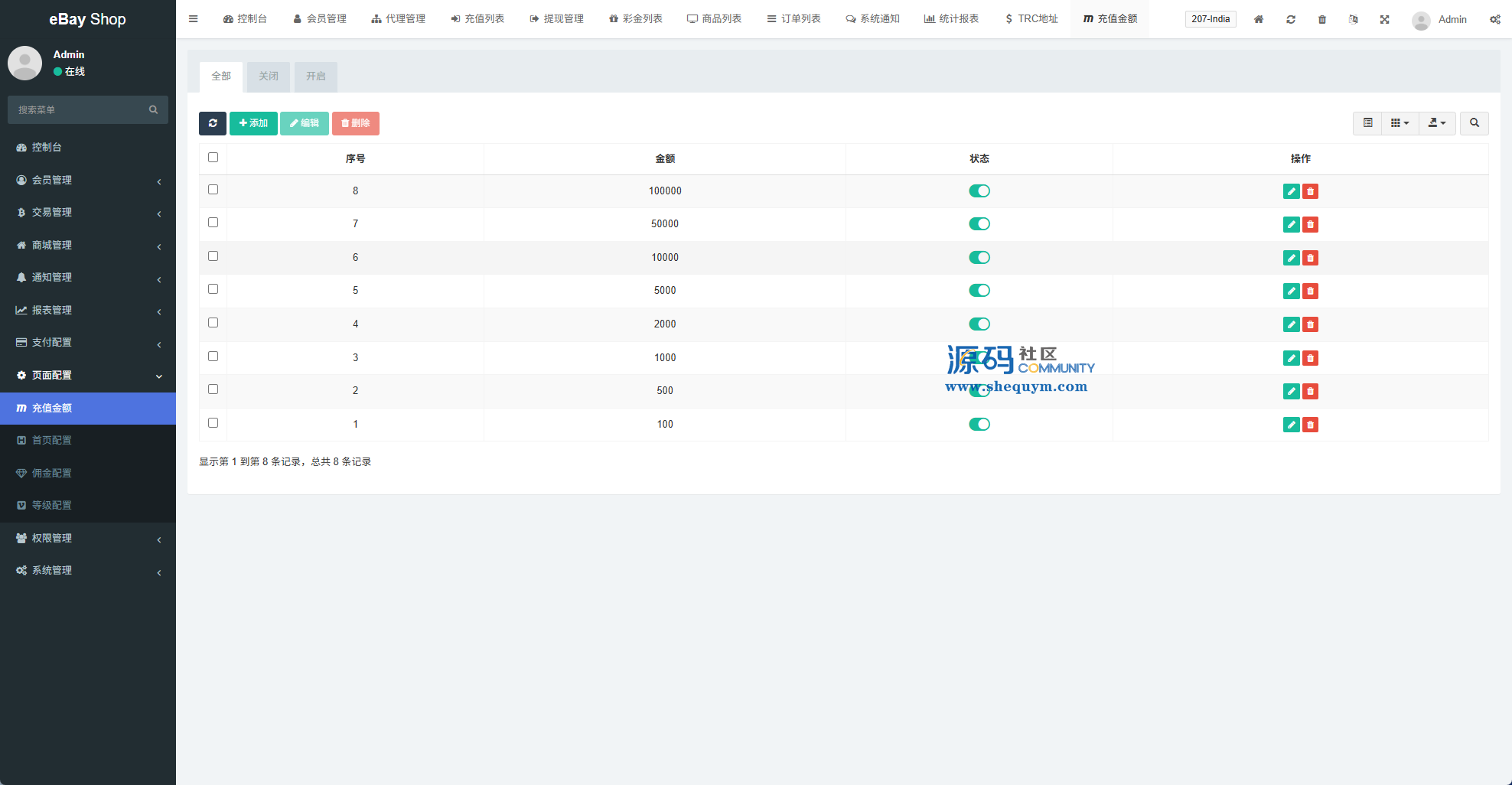Click green edit icon for amount 100000
This screenshot has height=785, width=1512.
click(x=1291, y=191)
